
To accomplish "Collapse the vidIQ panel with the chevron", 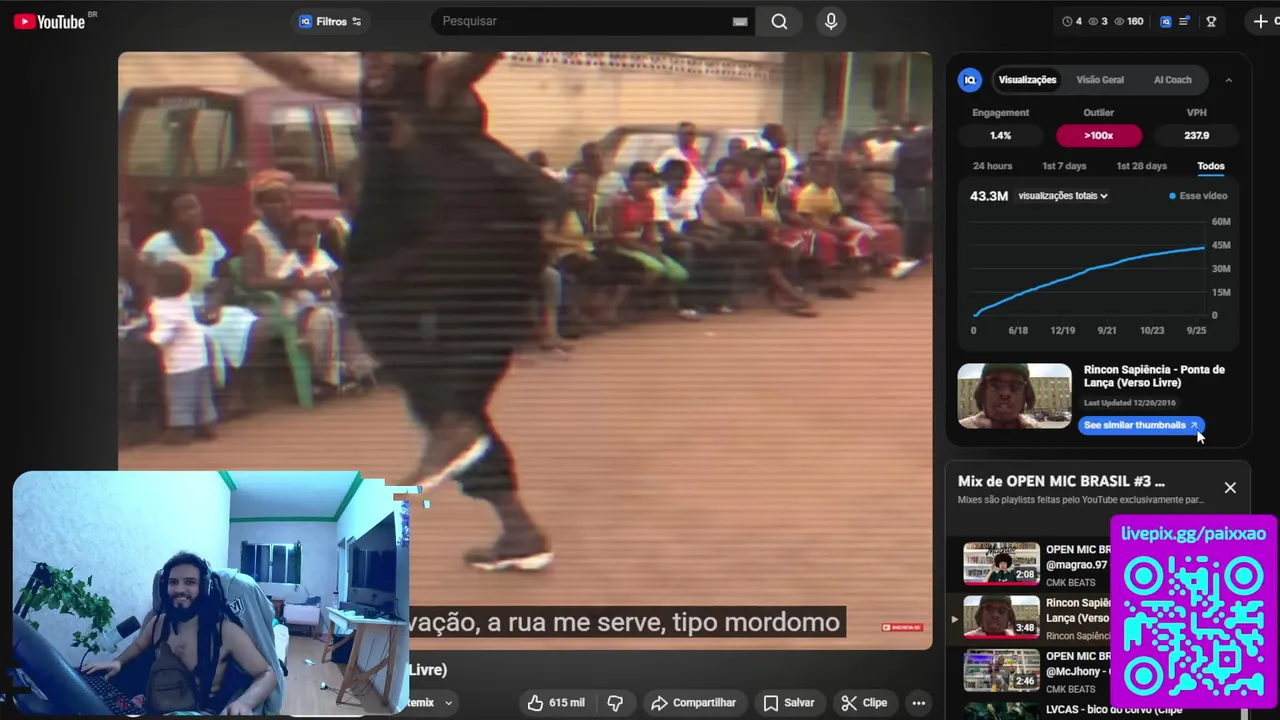I will click(x=1228, y=80).
